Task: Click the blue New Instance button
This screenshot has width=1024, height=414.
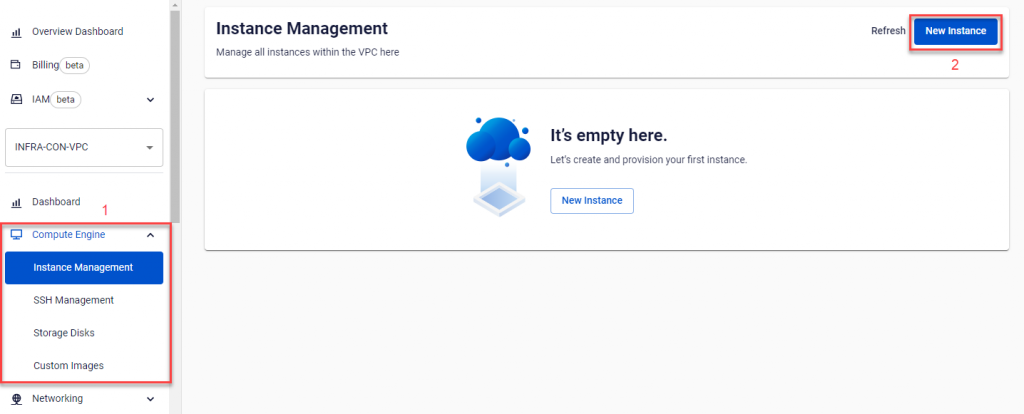Action: coord(955,31)
